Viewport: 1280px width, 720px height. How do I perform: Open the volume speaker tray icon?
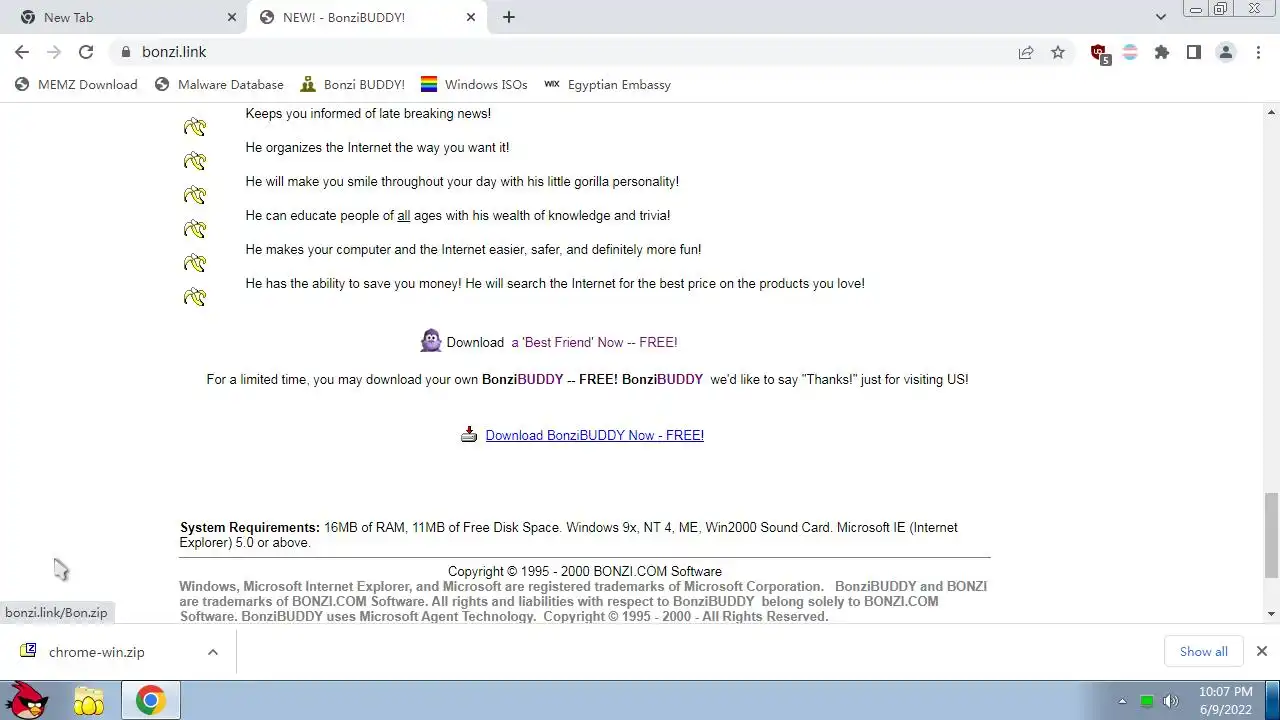click(x=1171, y=701)
